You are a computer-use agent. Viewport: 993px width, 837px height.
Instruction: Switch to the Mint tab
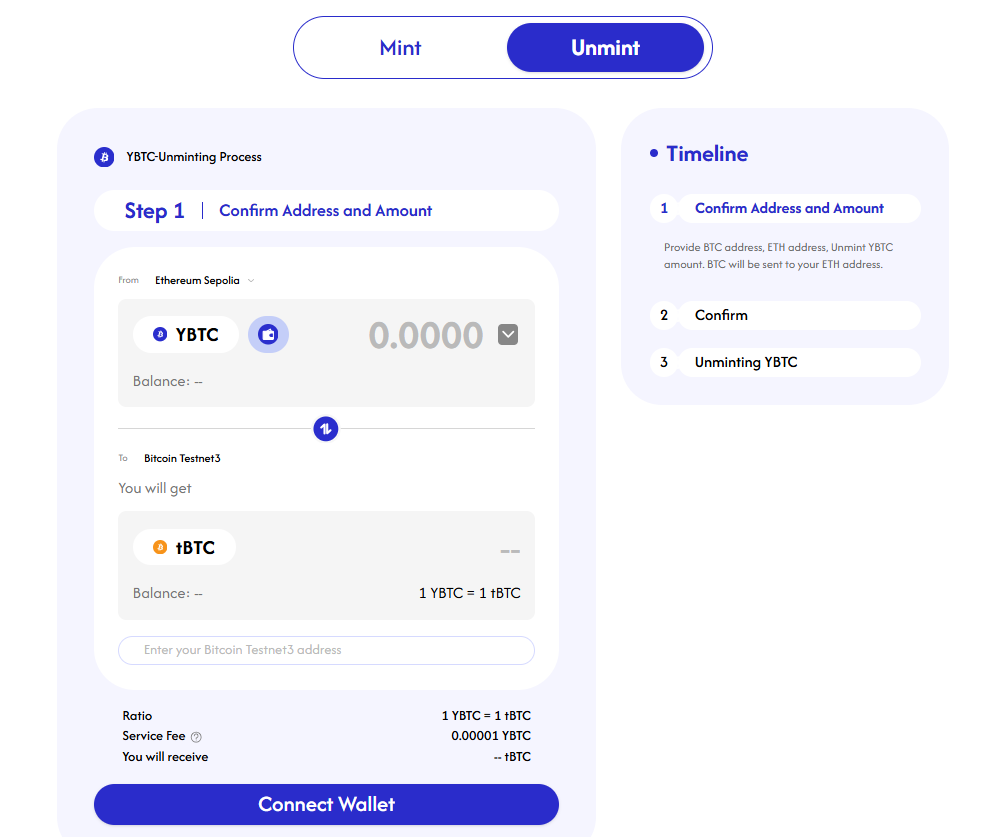pos(400,47)
